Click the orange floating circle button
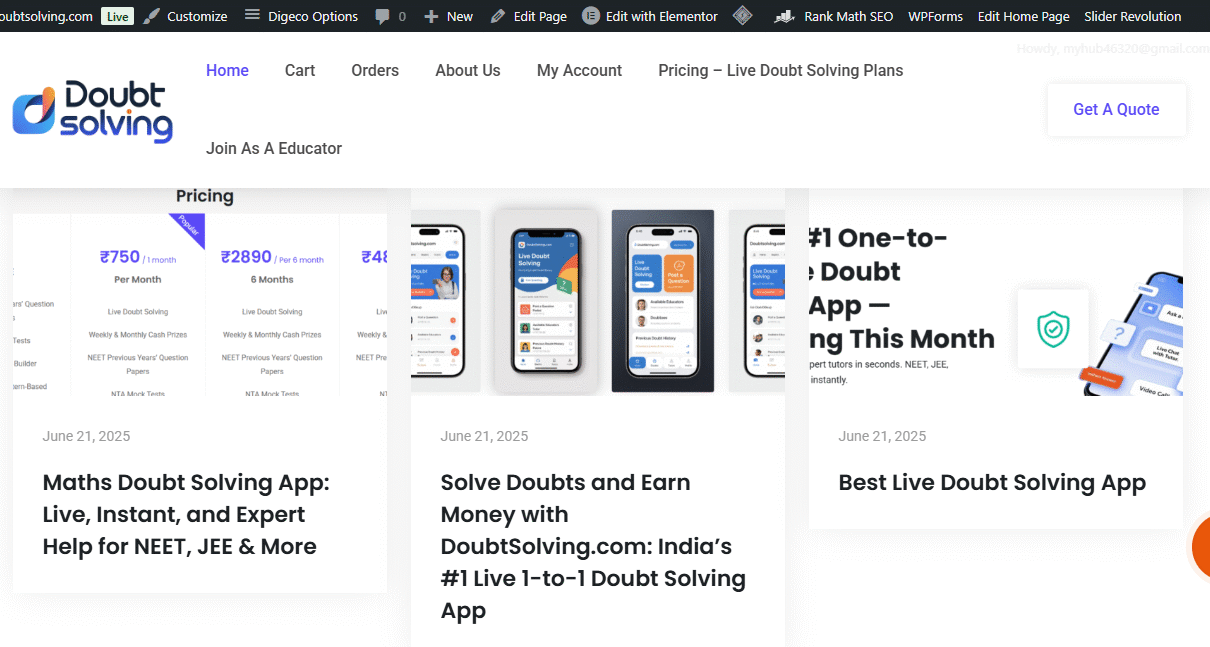1210x647 pixels. (1200, 548)
